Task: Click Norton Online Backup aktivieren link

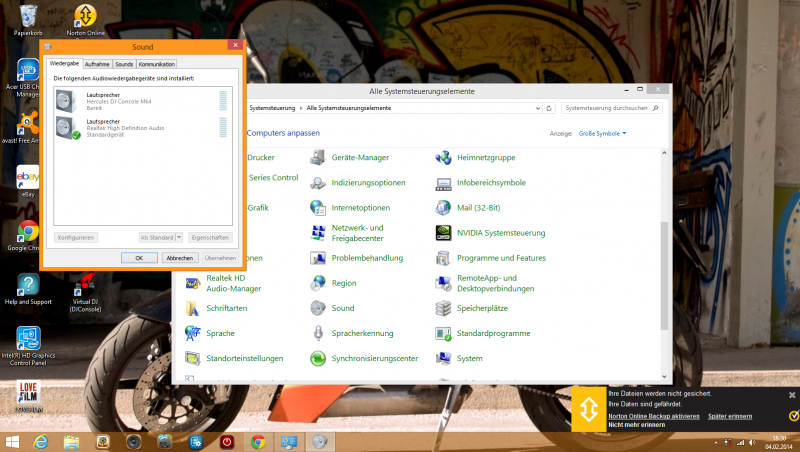Action: click(x=653, y=415)
